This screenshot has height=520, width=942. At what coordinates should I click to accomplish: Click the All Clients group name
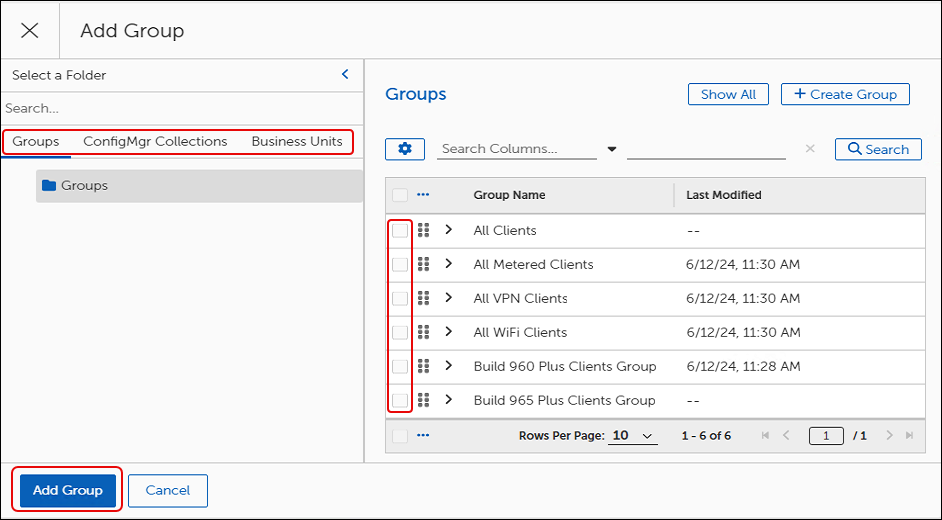pyautogui.click(x=505, y=231)
